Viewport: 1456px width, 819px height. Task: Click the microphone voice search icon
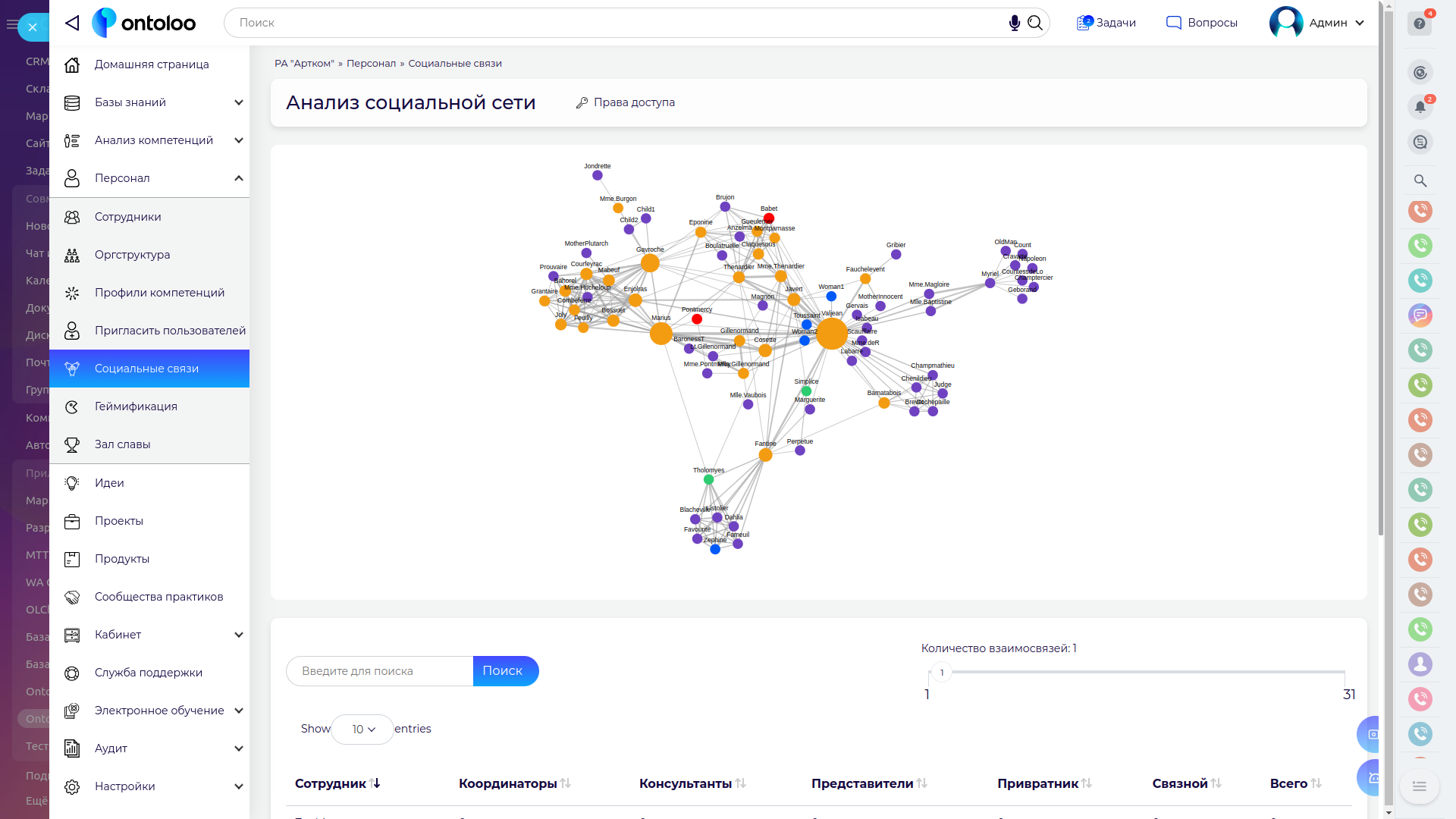point(1014,23)
